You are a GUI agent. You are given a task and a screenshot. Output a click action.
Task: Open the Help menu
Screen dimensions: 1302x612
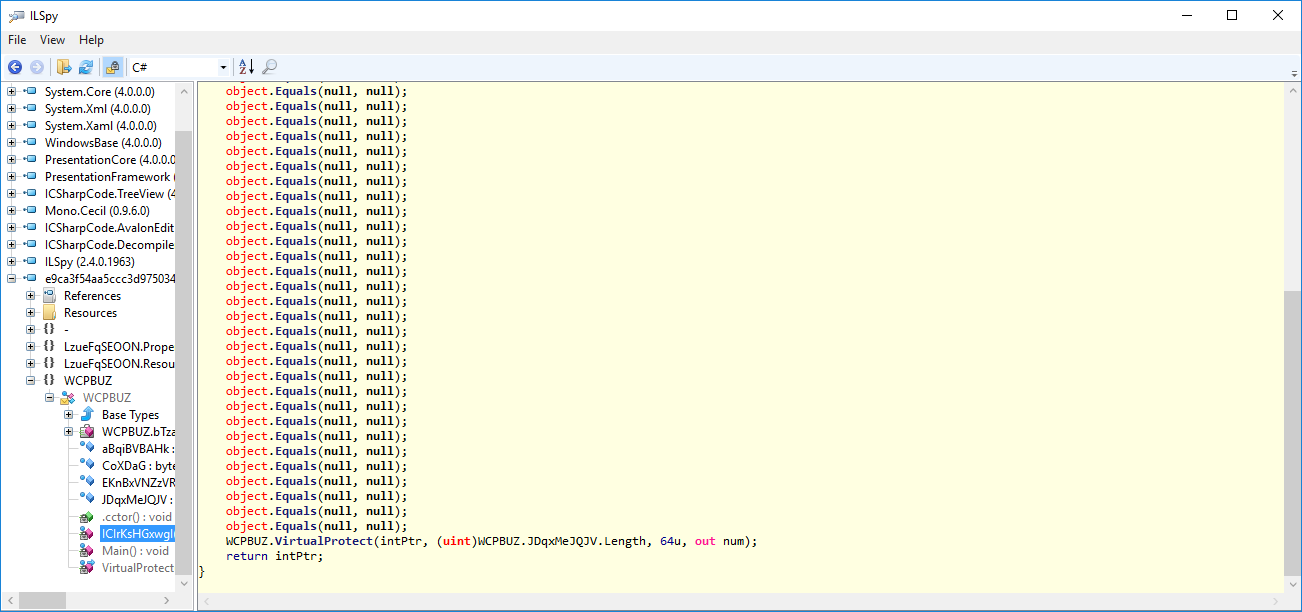(x=91, y=40)
